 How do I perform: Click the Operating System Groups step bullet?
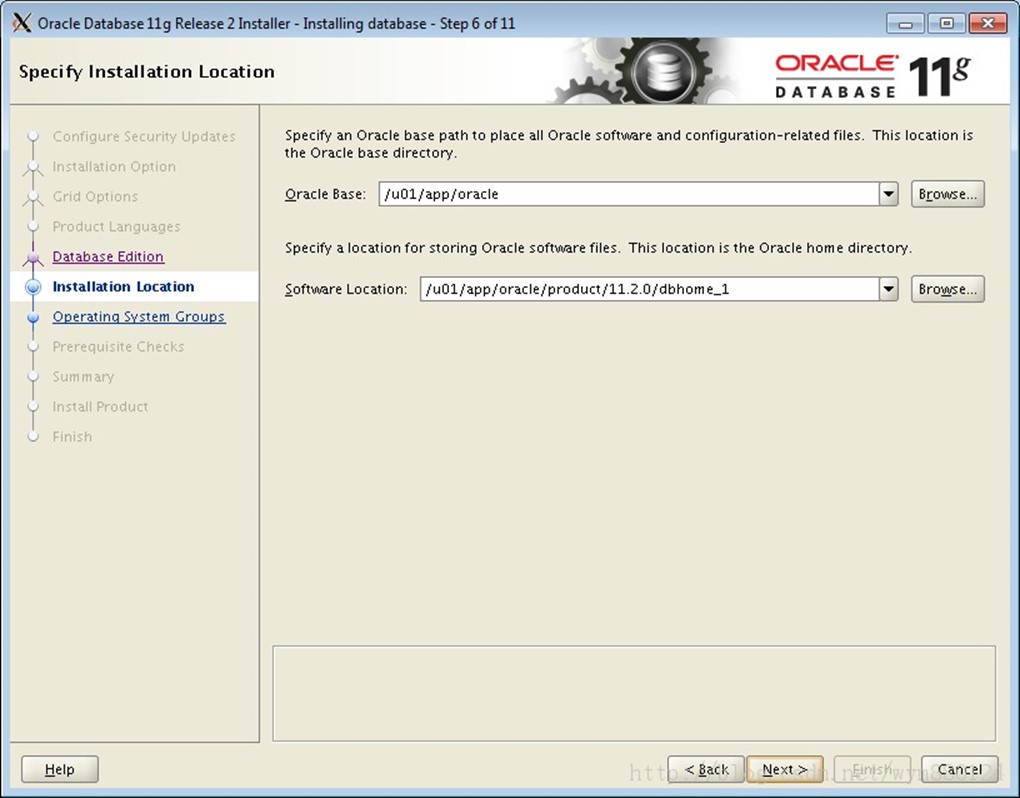click(33, 317)
